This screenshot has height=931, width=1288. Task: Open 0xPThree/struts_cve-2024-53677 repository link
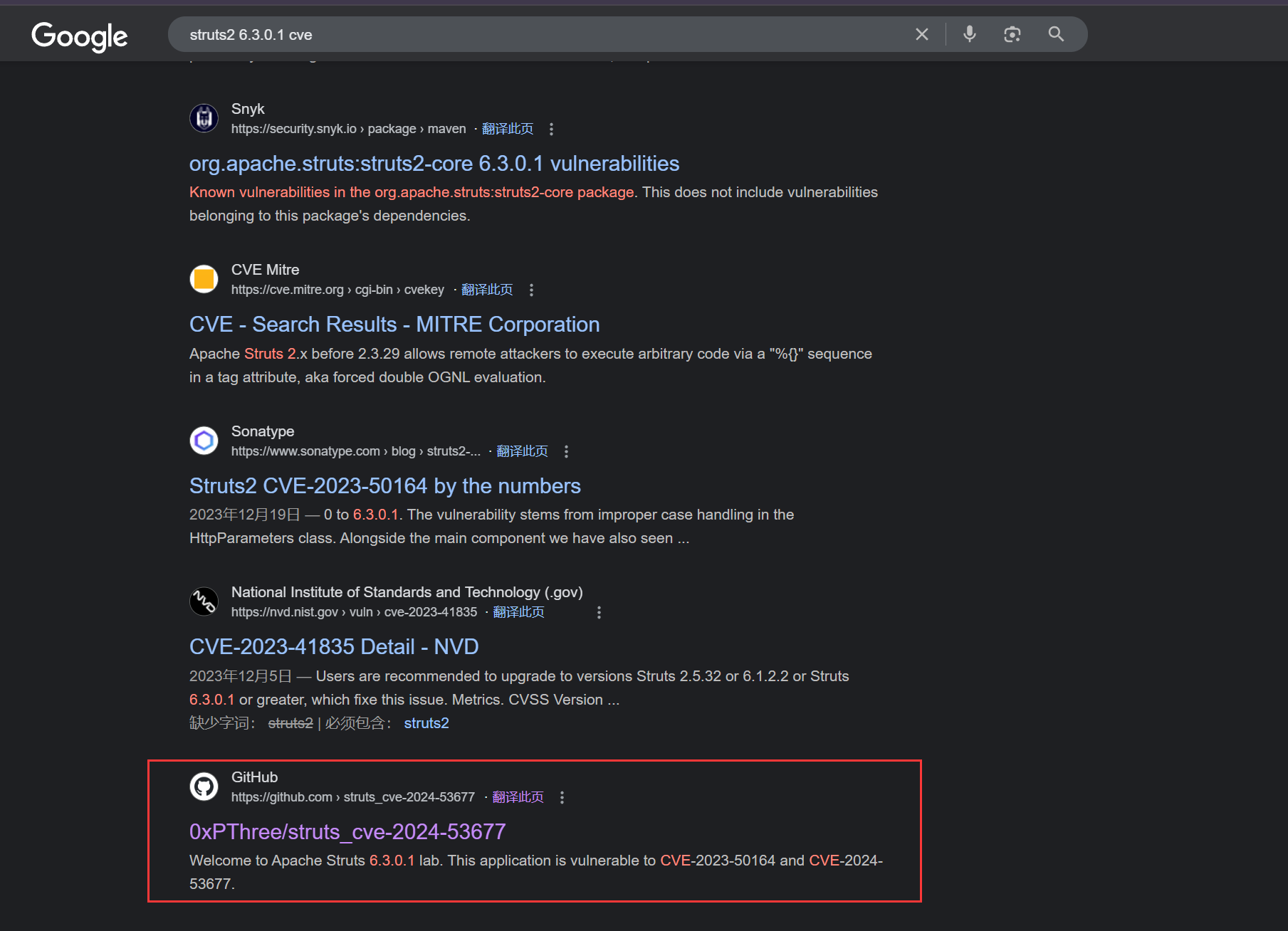pos(347,831)
